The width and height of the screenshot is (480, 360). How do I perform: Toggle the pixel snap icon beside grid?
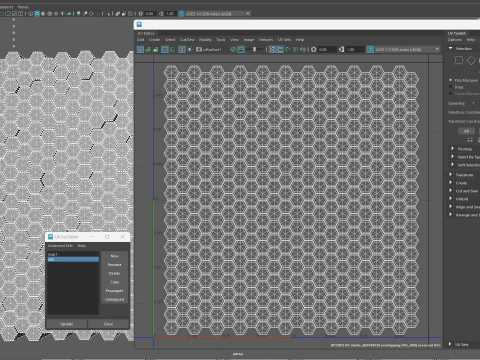click(x=172, y=49)
